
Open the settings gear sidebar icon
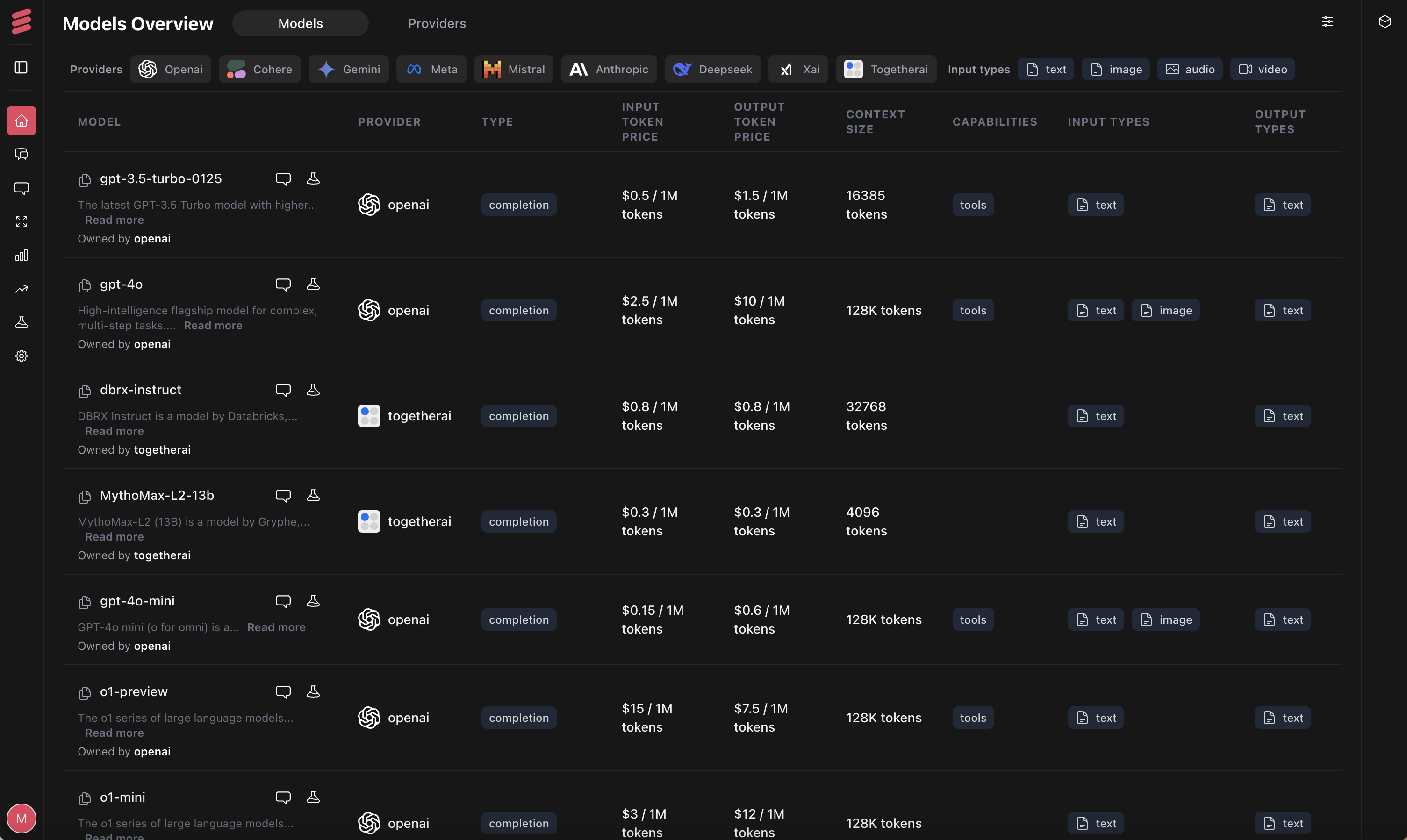pyautogui.click(x=22, y=356)
